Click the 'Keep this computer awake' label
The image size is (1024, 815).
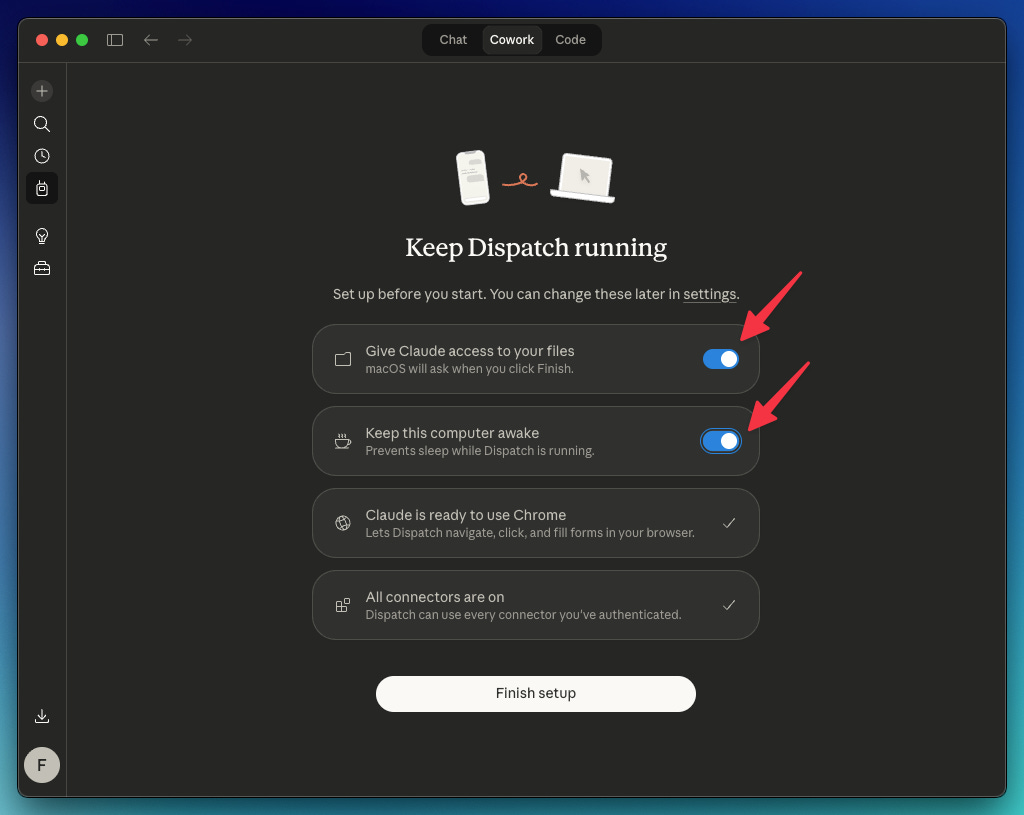point(452,433)
